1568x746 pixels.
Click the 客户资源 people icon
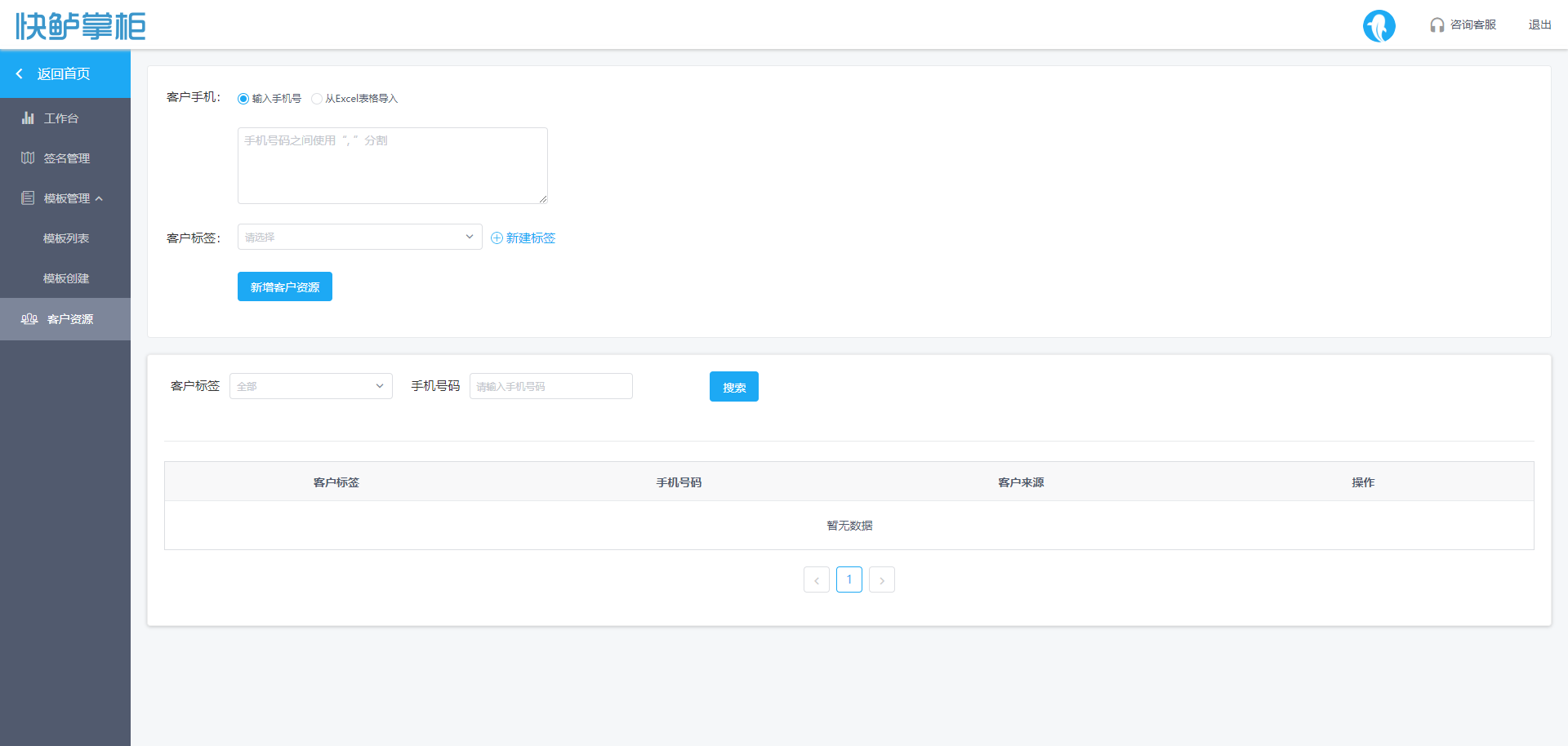[x=29, y=319]
